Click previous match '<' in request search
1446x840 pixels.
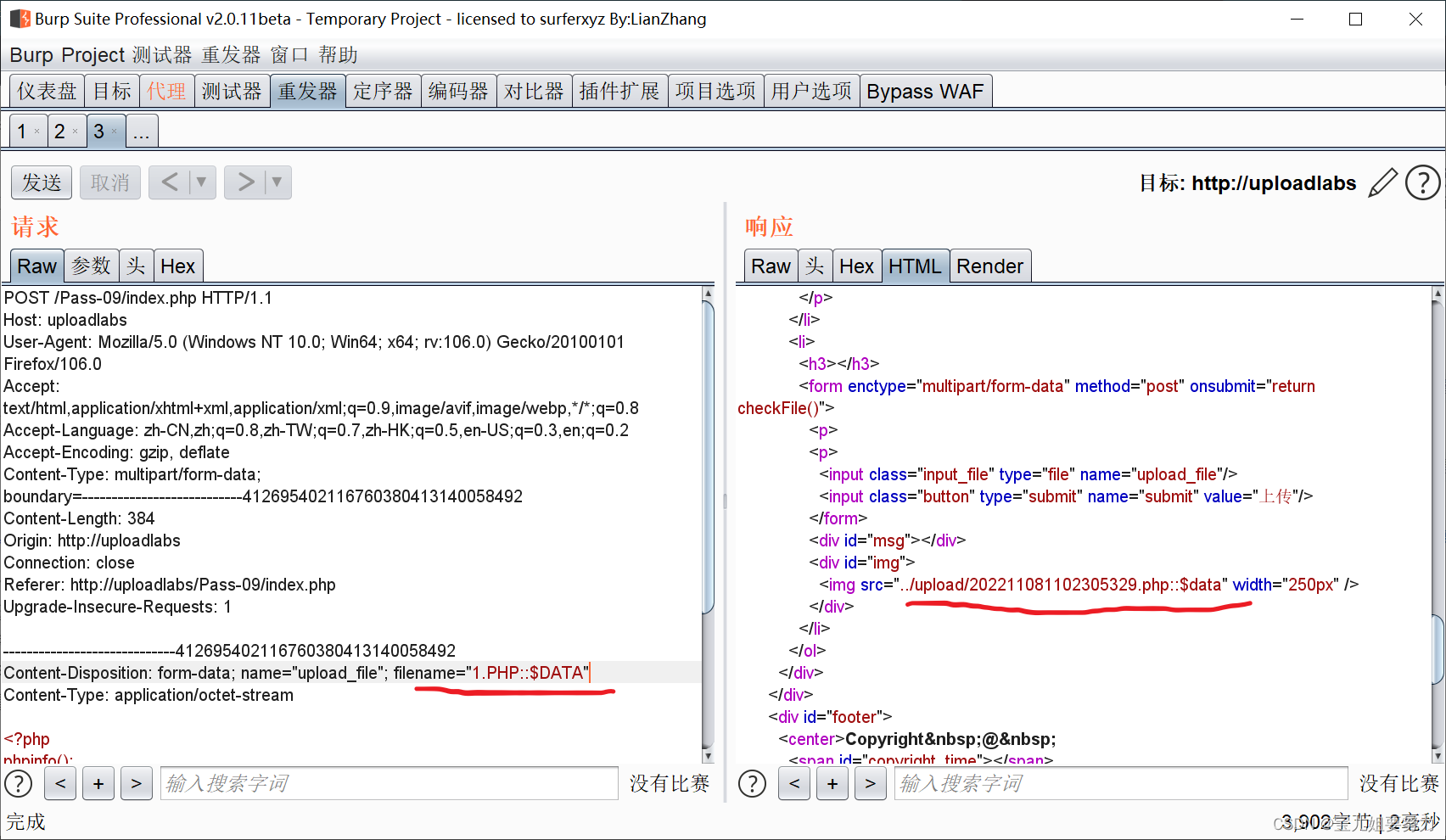click(60, 783)
